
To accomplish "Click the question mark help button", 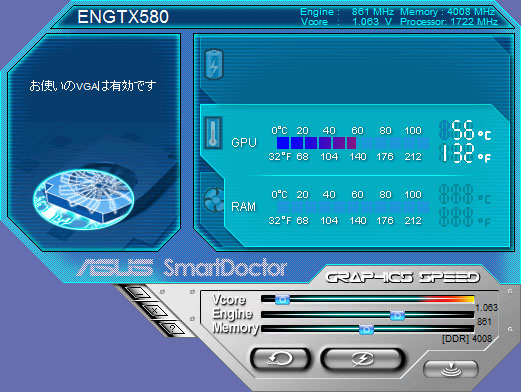I will (172, 328).
